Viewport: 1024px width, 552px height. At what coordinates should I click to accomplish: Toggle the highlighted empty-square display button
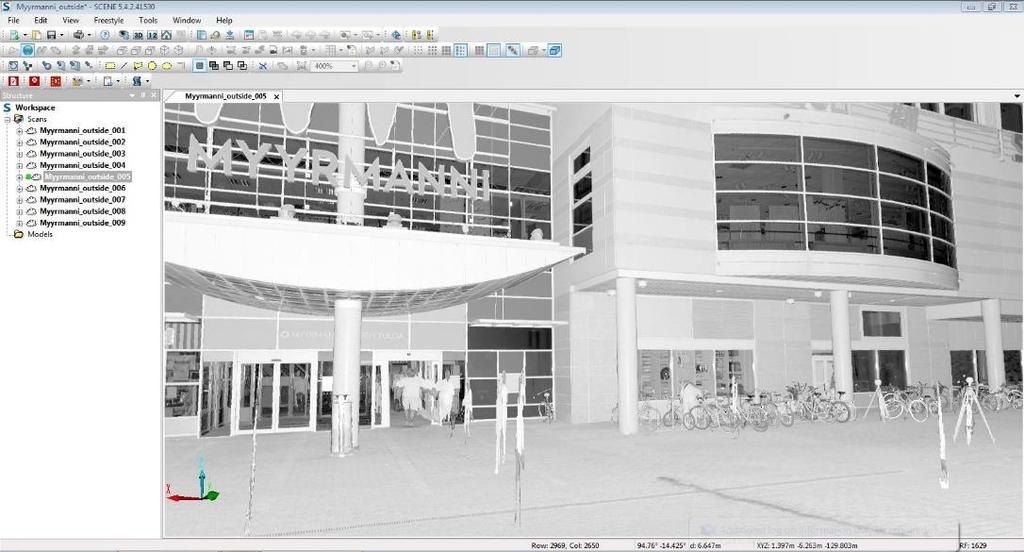(x=494, y=50)
